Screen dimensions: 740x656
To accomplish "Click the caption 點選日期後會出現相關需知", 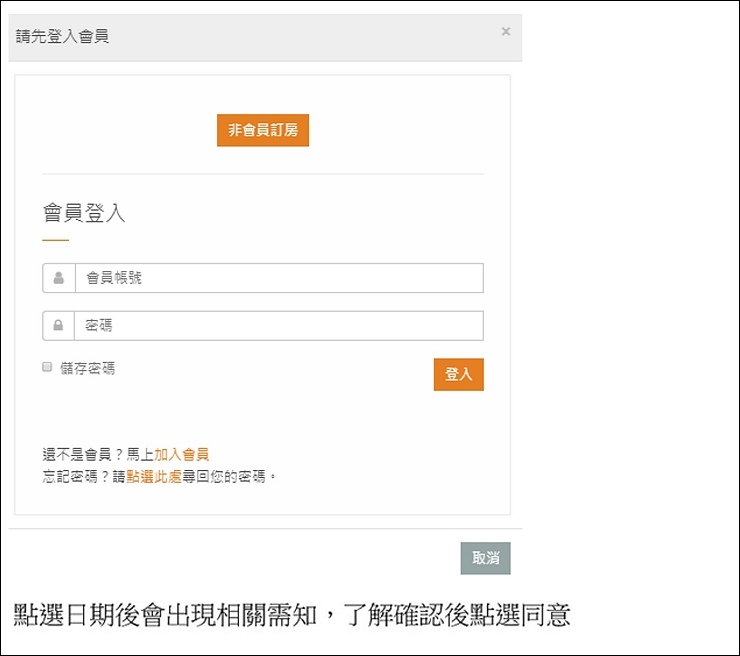I will [x=165, y=615].
